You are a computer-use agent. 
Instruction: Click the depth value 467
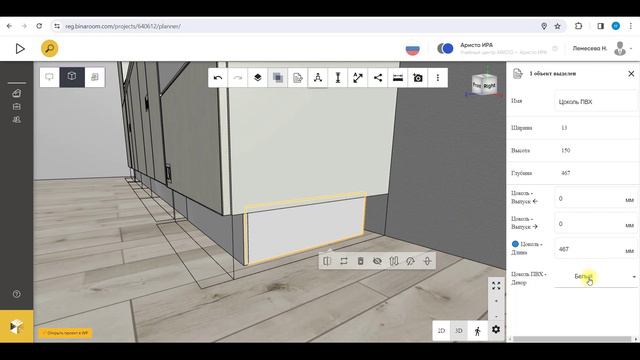click(566, 173)
